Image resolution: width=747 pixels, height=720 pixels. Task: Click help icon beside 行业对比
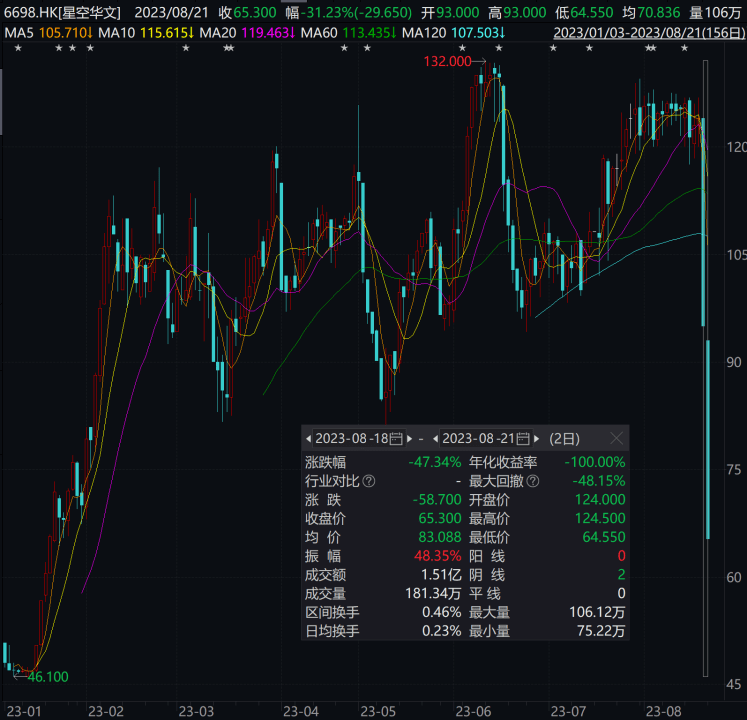[370, 481]
